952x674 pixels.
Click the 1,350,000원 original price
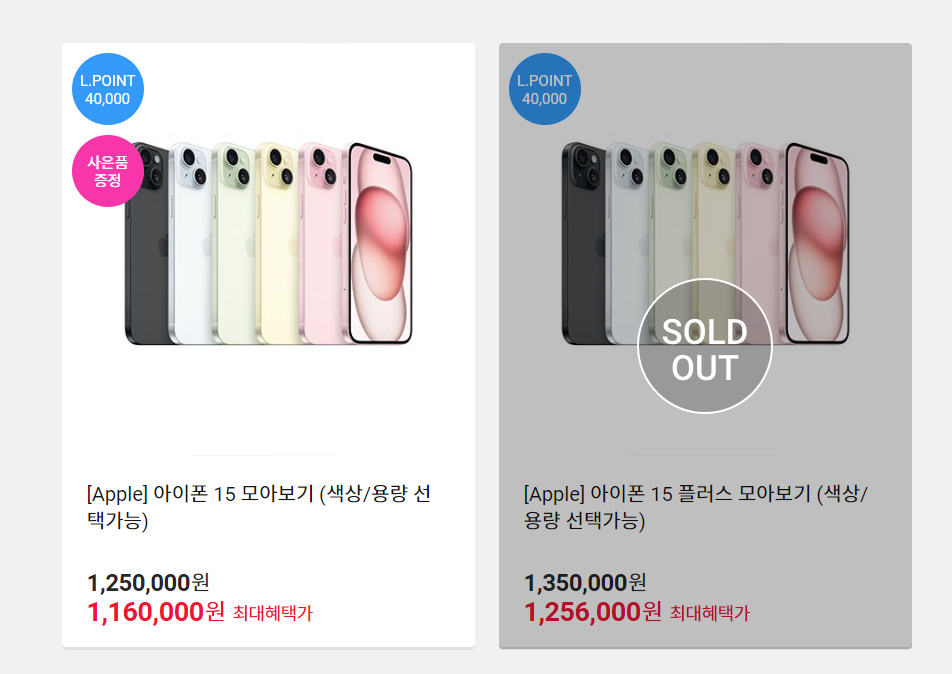coord(585,583)
